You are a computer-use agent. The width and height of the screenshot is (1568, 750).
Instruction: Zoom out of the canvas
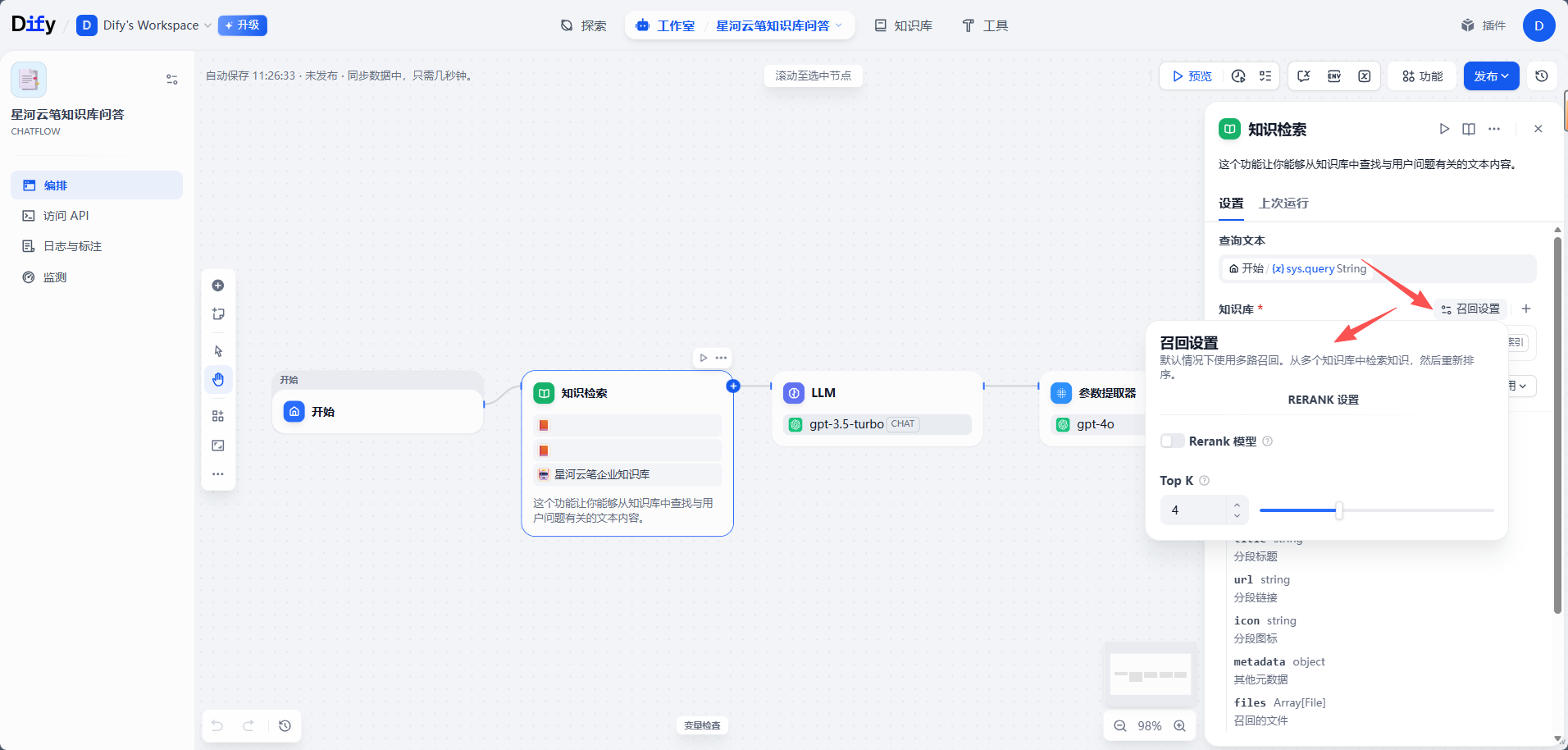click(1120, 725)
